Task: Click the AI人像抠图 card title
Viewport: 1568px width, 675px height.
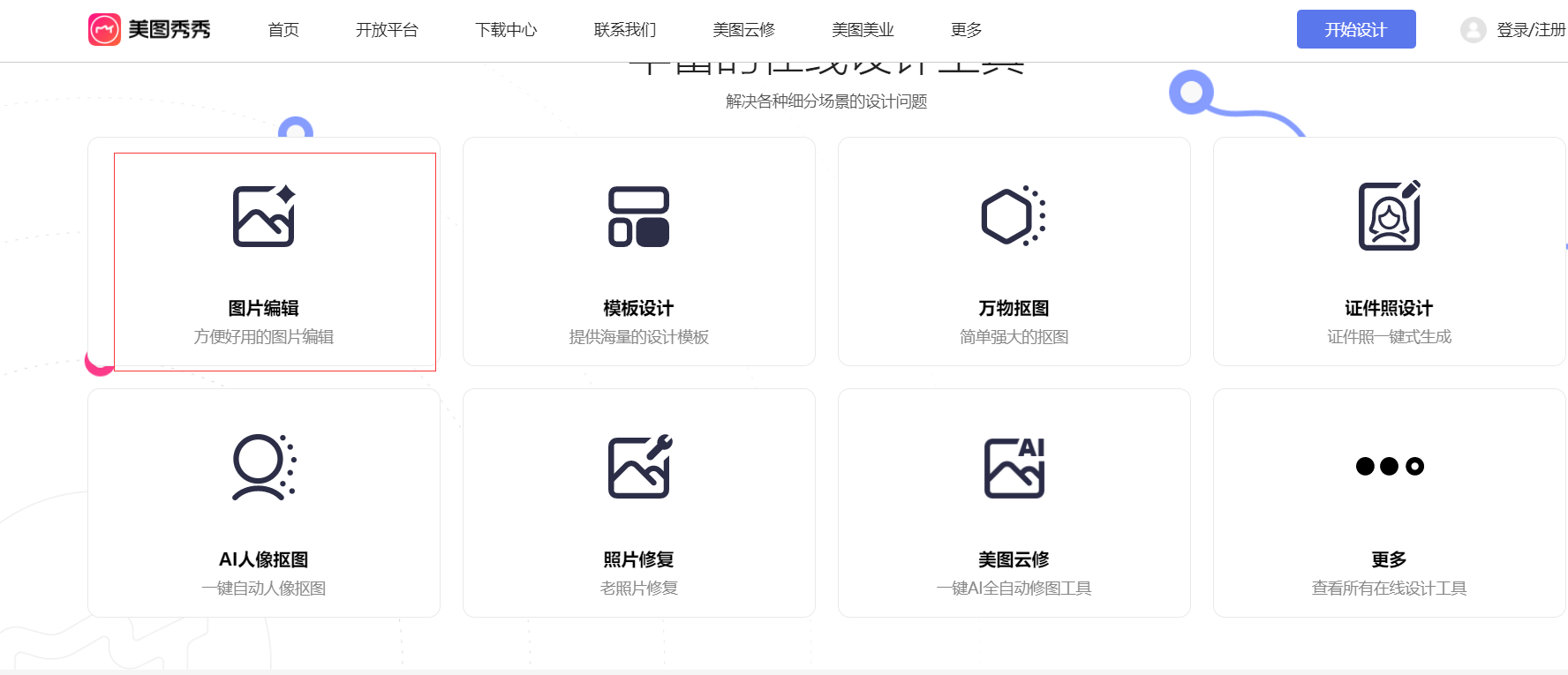Action: pyautogui.click(x=264, y=559)
